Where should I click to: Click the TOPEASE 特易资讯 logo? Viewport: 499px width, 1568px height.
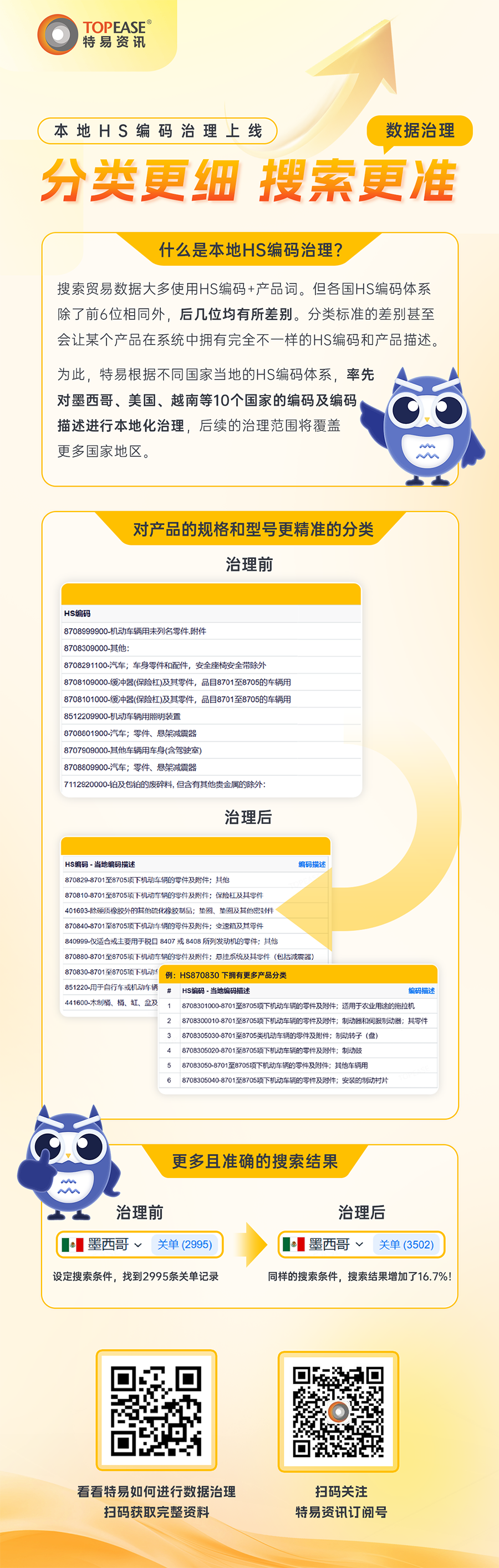click(x=94, y=34)
